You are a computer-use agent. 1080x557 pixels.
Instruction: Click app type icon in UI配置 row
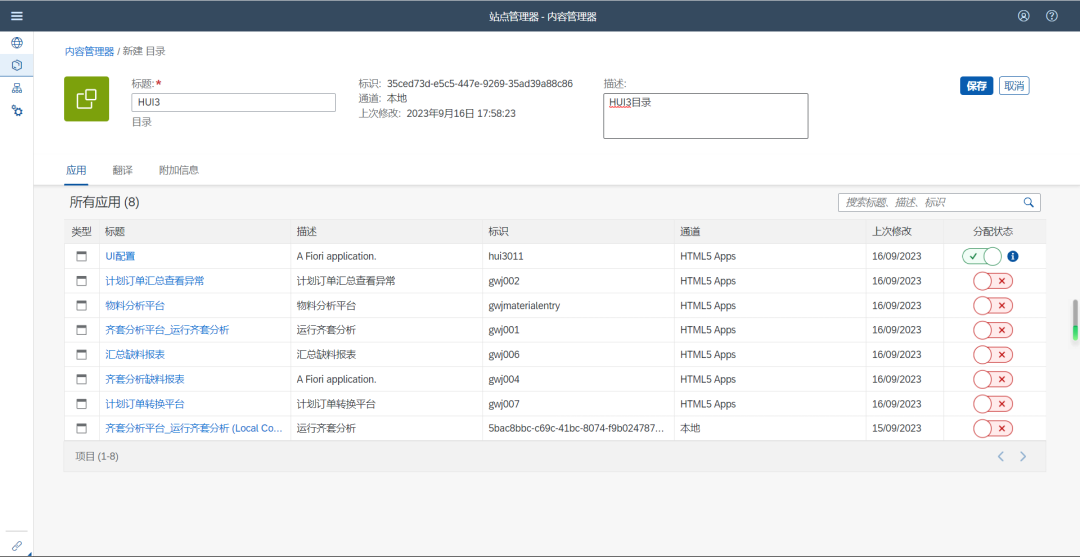82,256
